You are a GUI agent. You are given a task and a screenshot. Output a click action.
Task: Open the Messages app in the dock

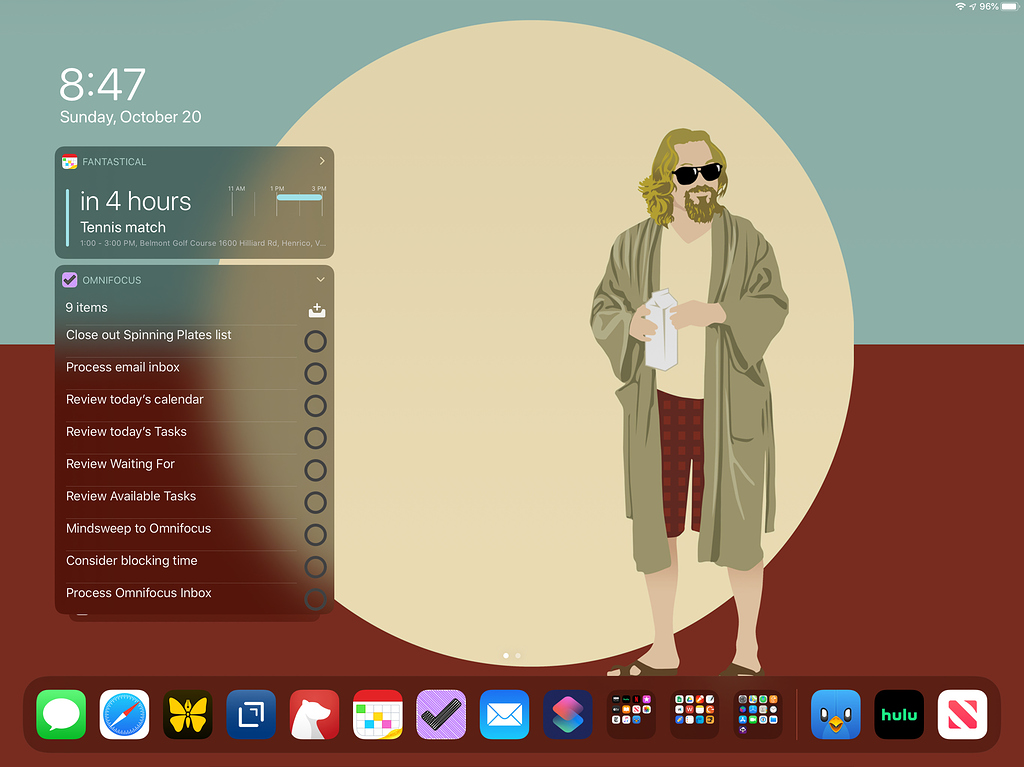(x=61, y=714)
